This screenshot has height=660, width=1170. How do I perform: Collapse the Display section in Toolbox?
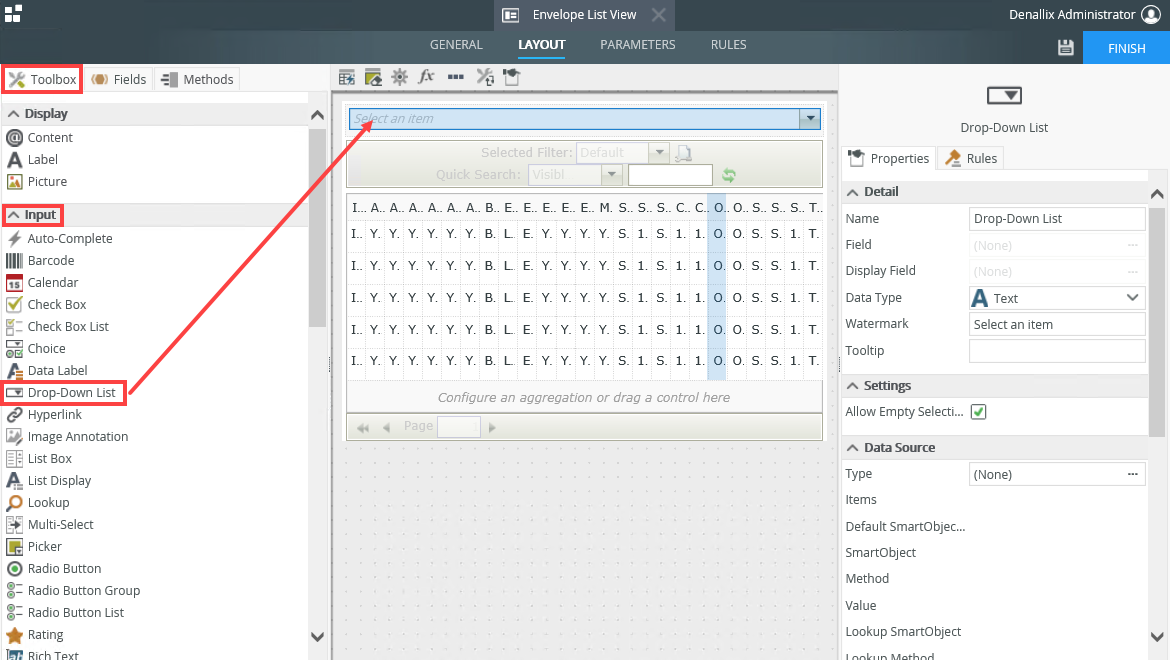[15, 114]
